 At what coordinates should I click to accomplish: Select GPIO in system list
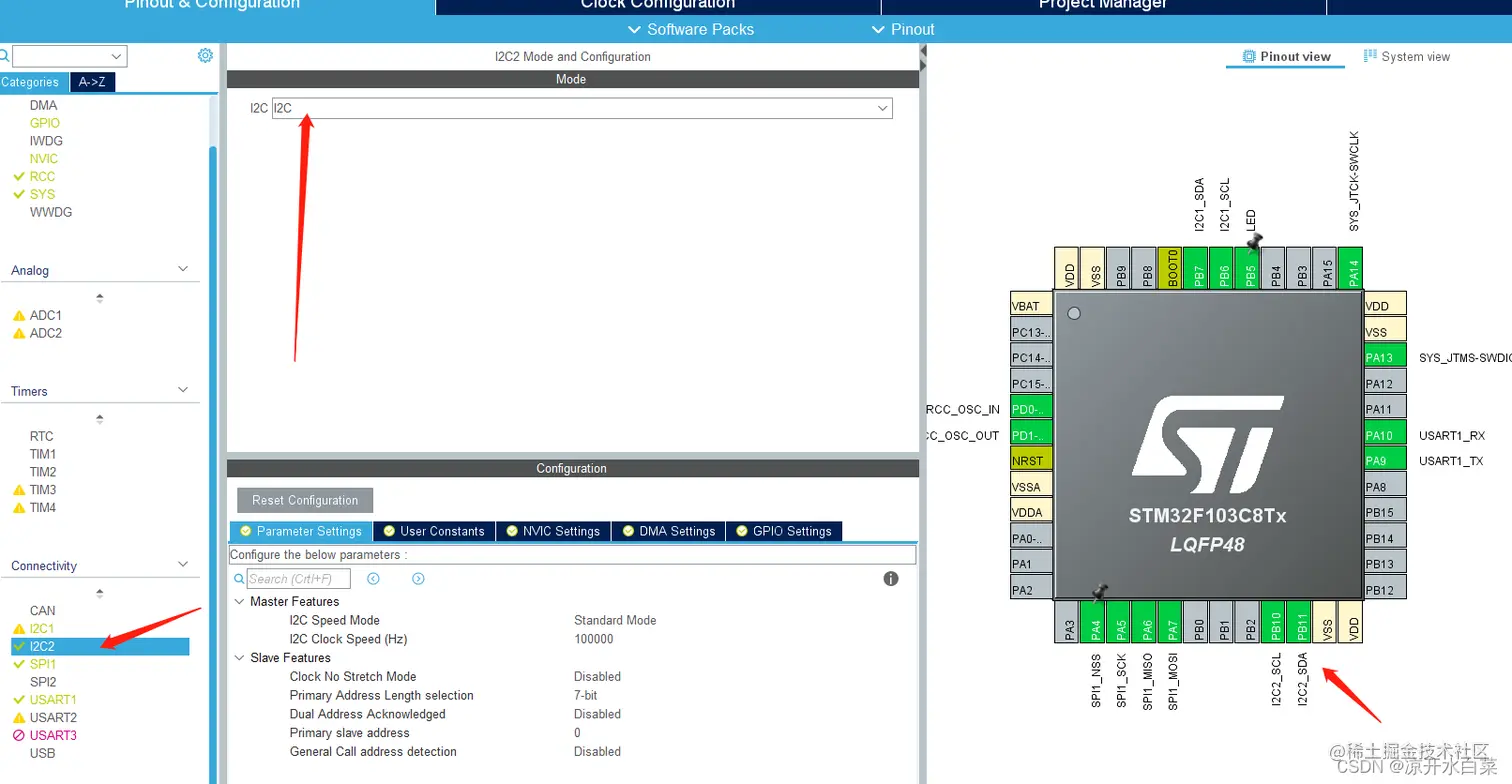click(45, 123)
